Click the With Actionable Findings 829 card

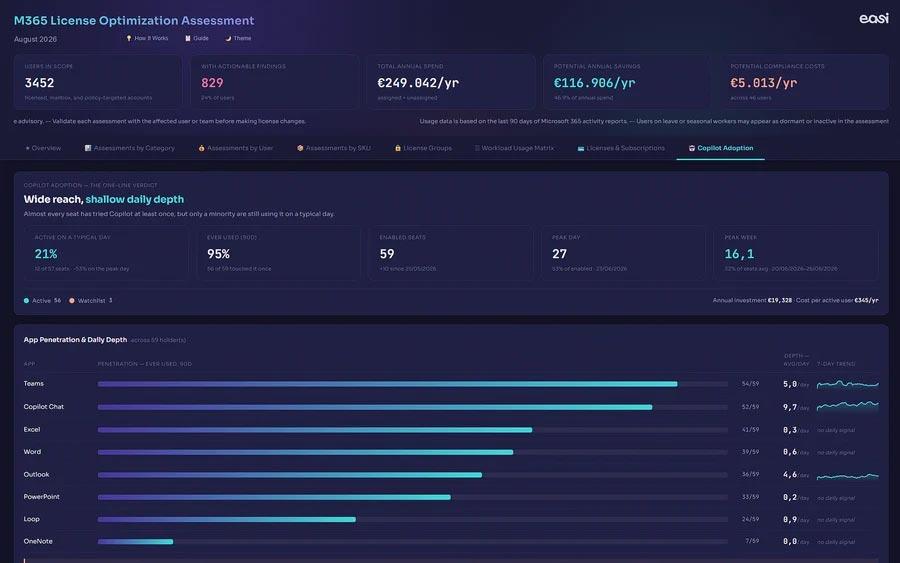(274, 82)
